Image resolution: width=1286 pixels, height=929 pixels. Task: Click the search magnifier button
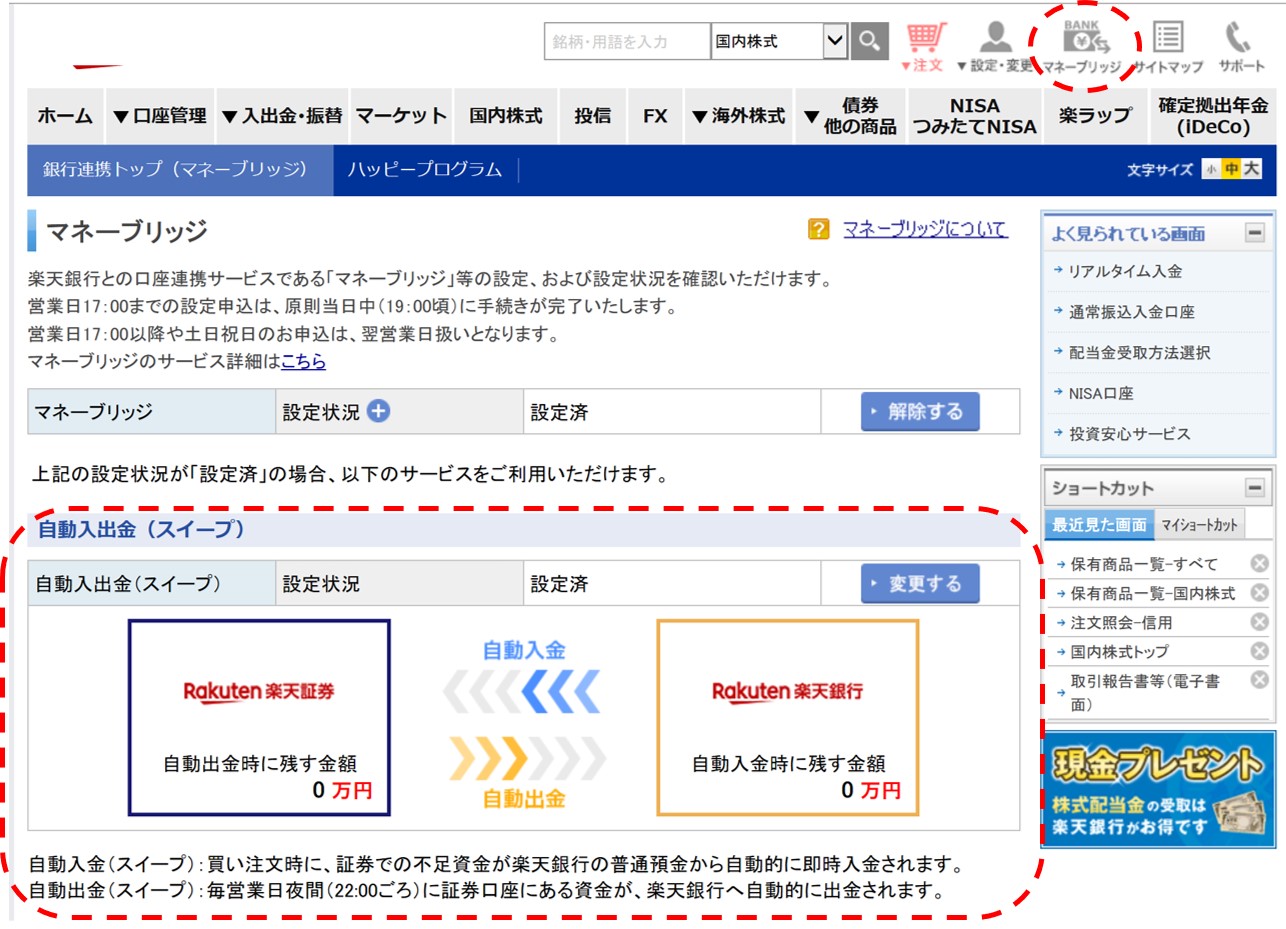click(x=869, y=42)
